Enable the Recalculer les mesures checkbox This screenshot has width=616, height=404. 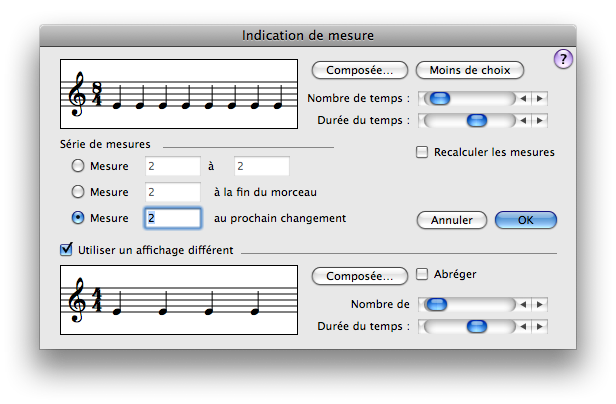pos(422,152)
